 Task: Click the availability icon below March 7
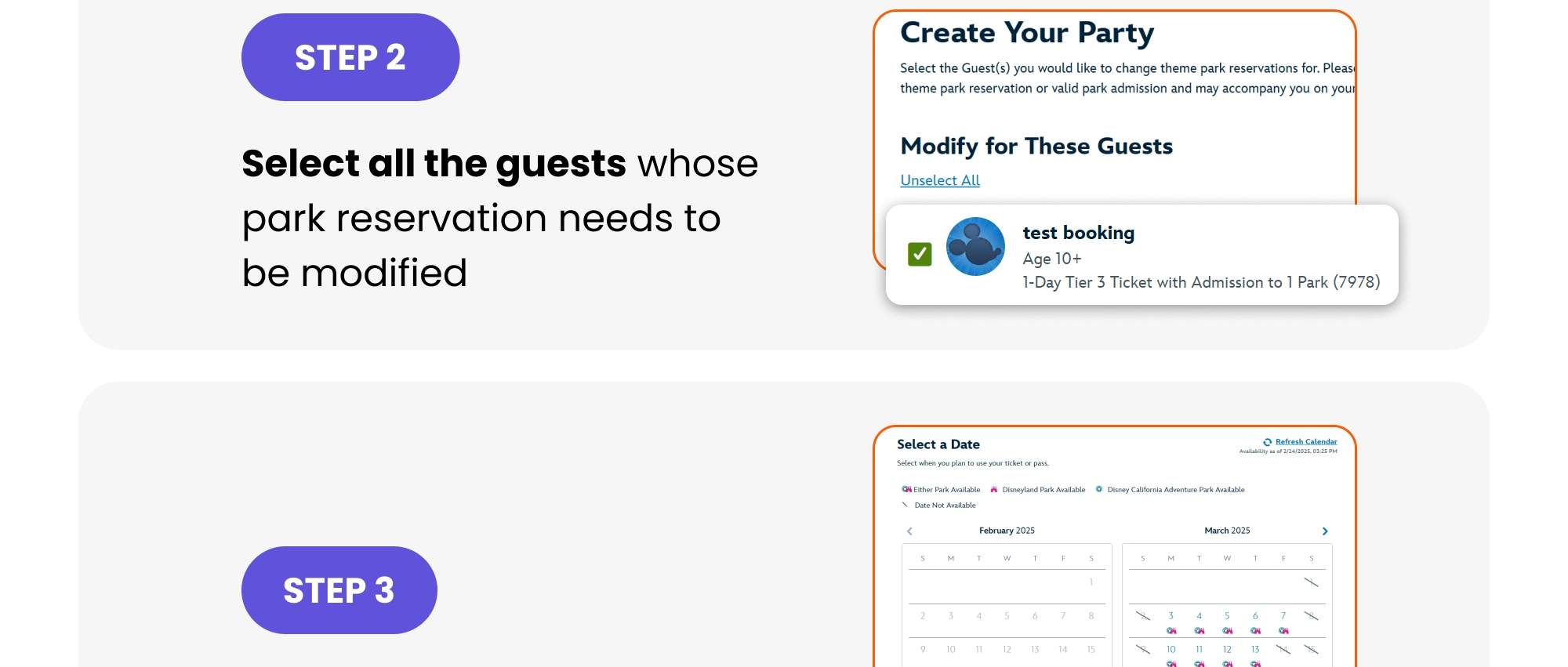pos(1283,629)
